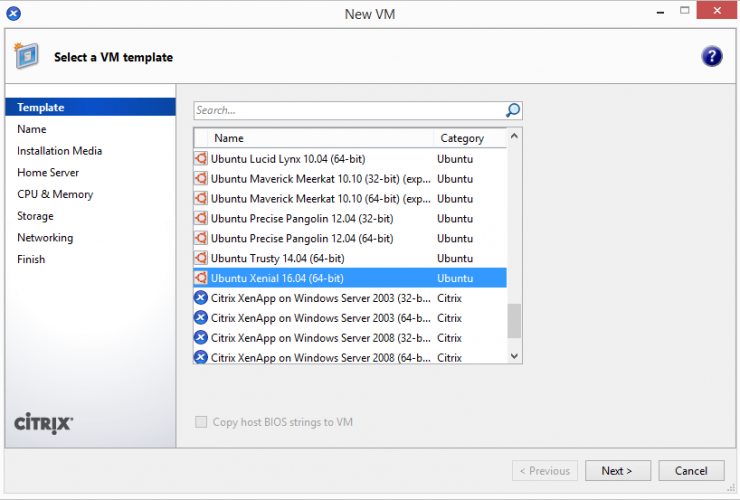Click the XenCenter icon in the title bar
The width and height of the screenshot is (740, 500).
[x=13, y=13]
